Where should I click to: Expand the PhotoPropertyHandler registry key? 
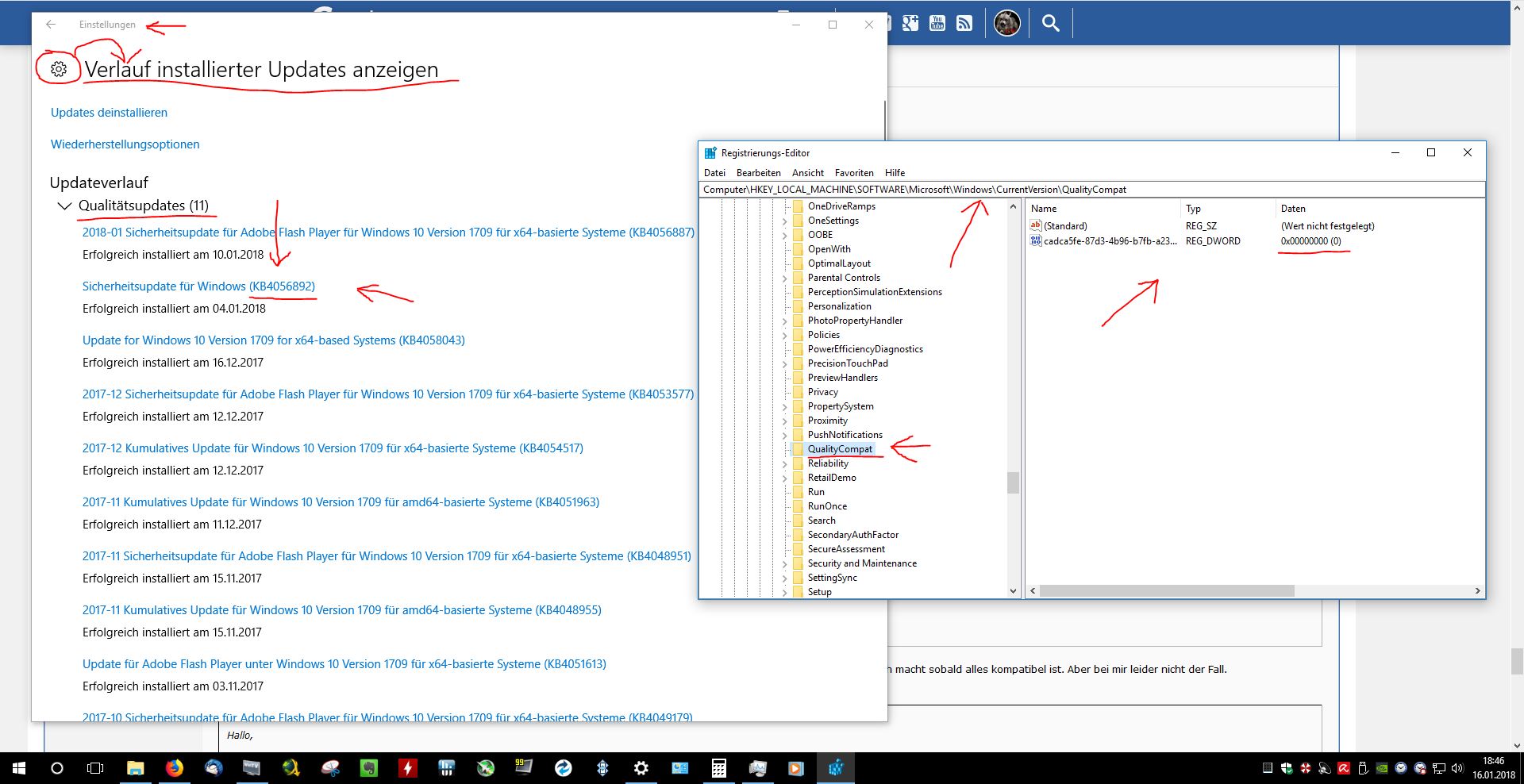point(785,321)
